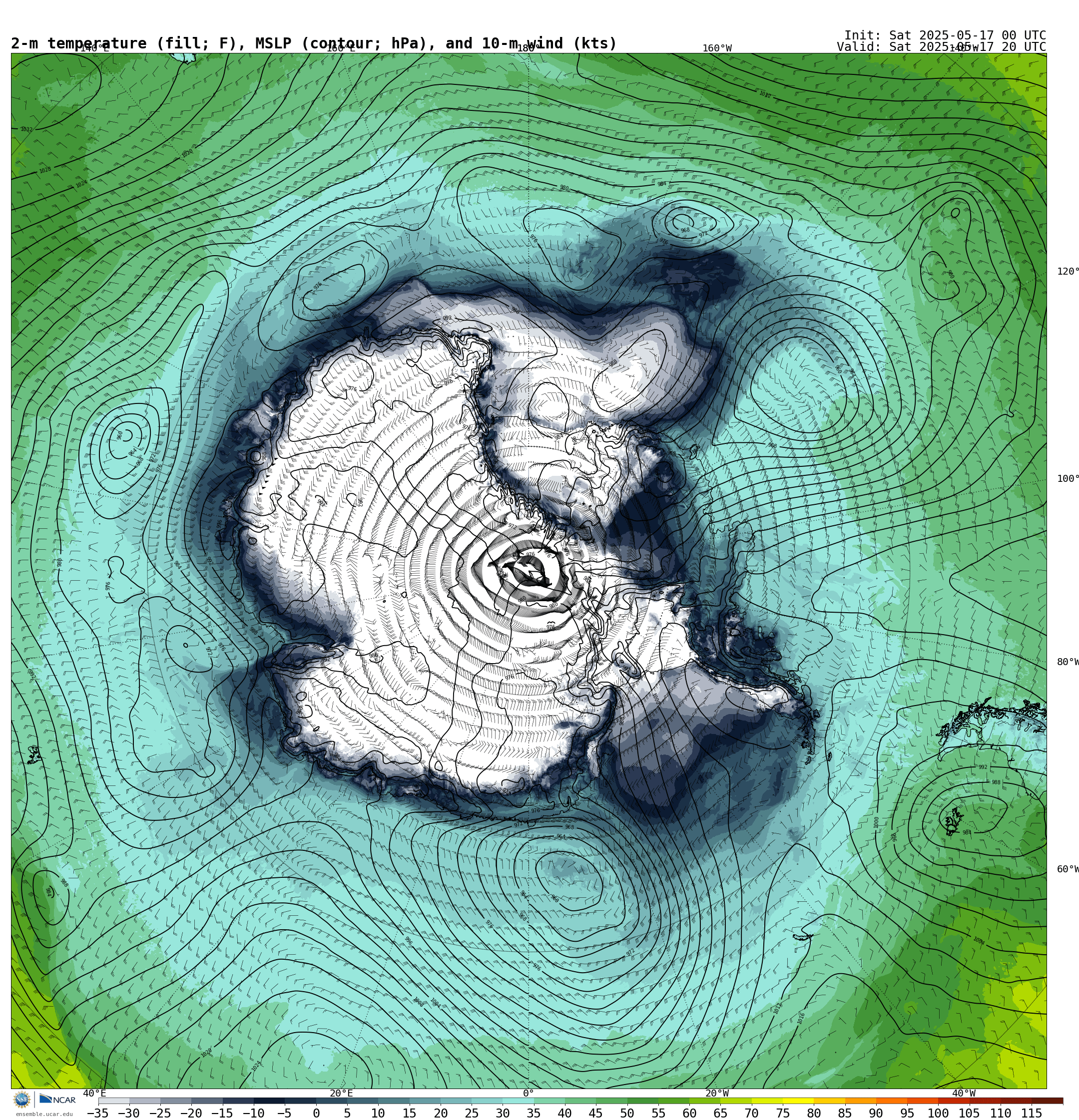
Task: Click the NSF logo icon
Action: click(x=21, y=1100)
